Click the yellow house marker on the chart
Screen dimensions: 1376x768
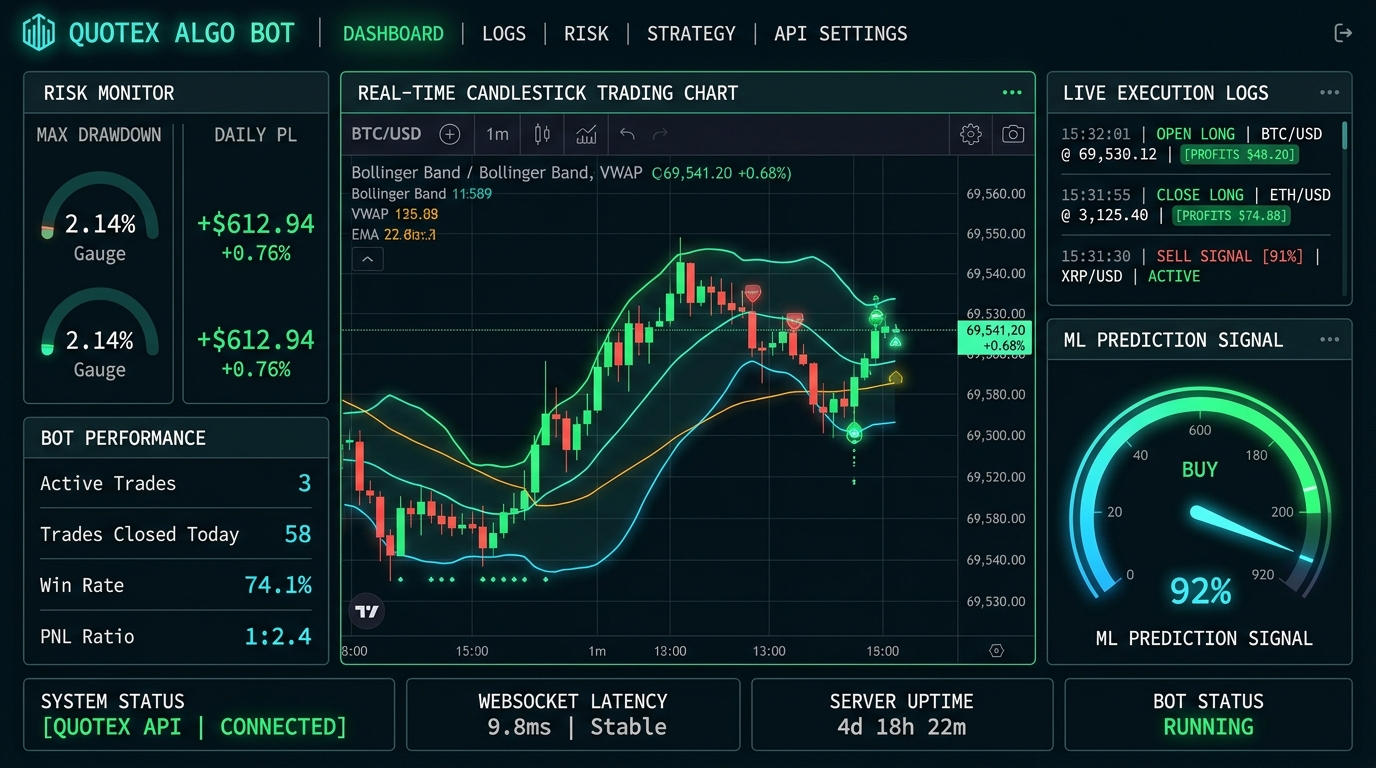pyautogui.click(x=895, y=377)
